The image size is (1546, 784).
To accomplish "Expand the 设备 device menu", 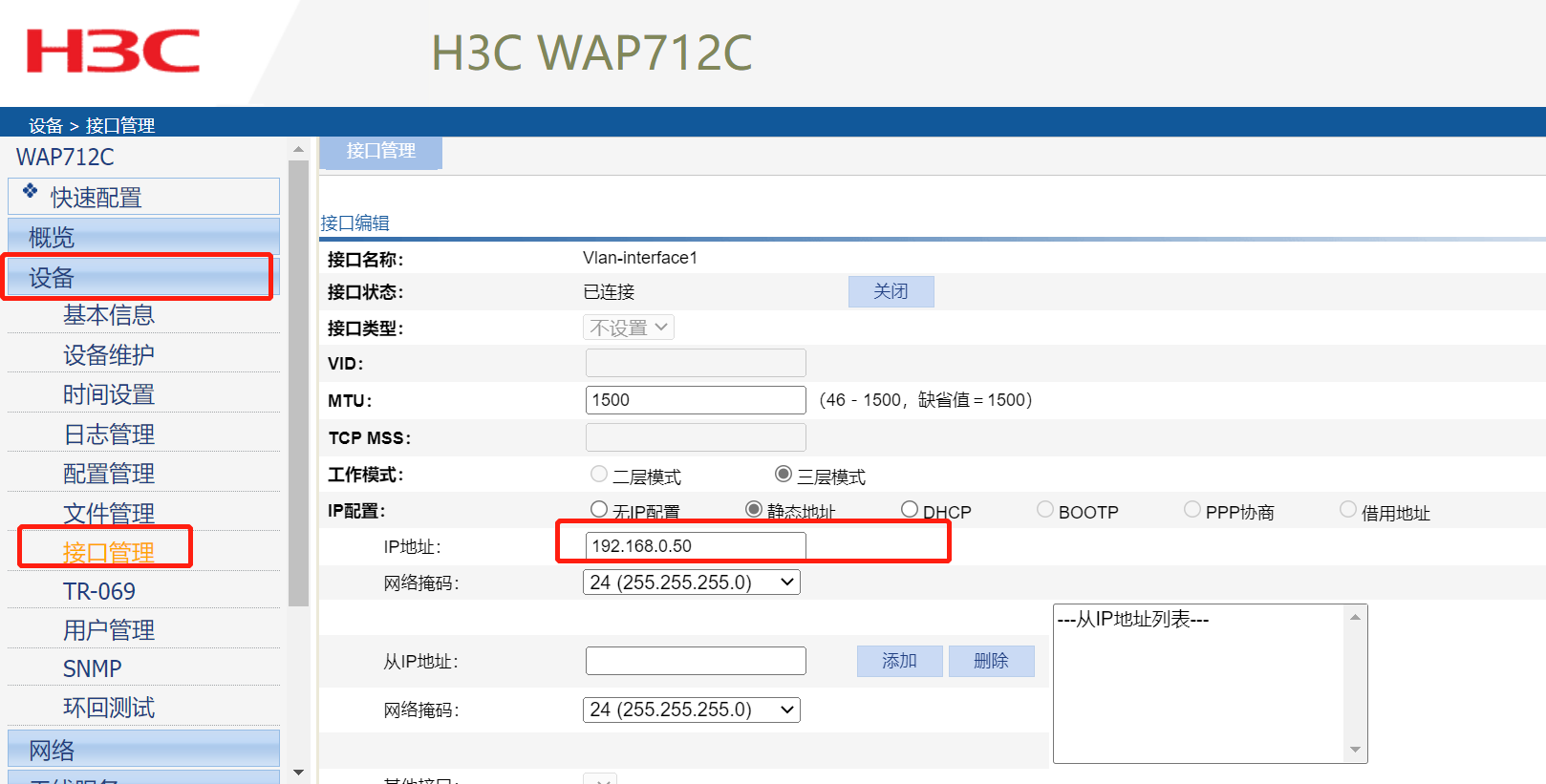I will coord(143,277).
